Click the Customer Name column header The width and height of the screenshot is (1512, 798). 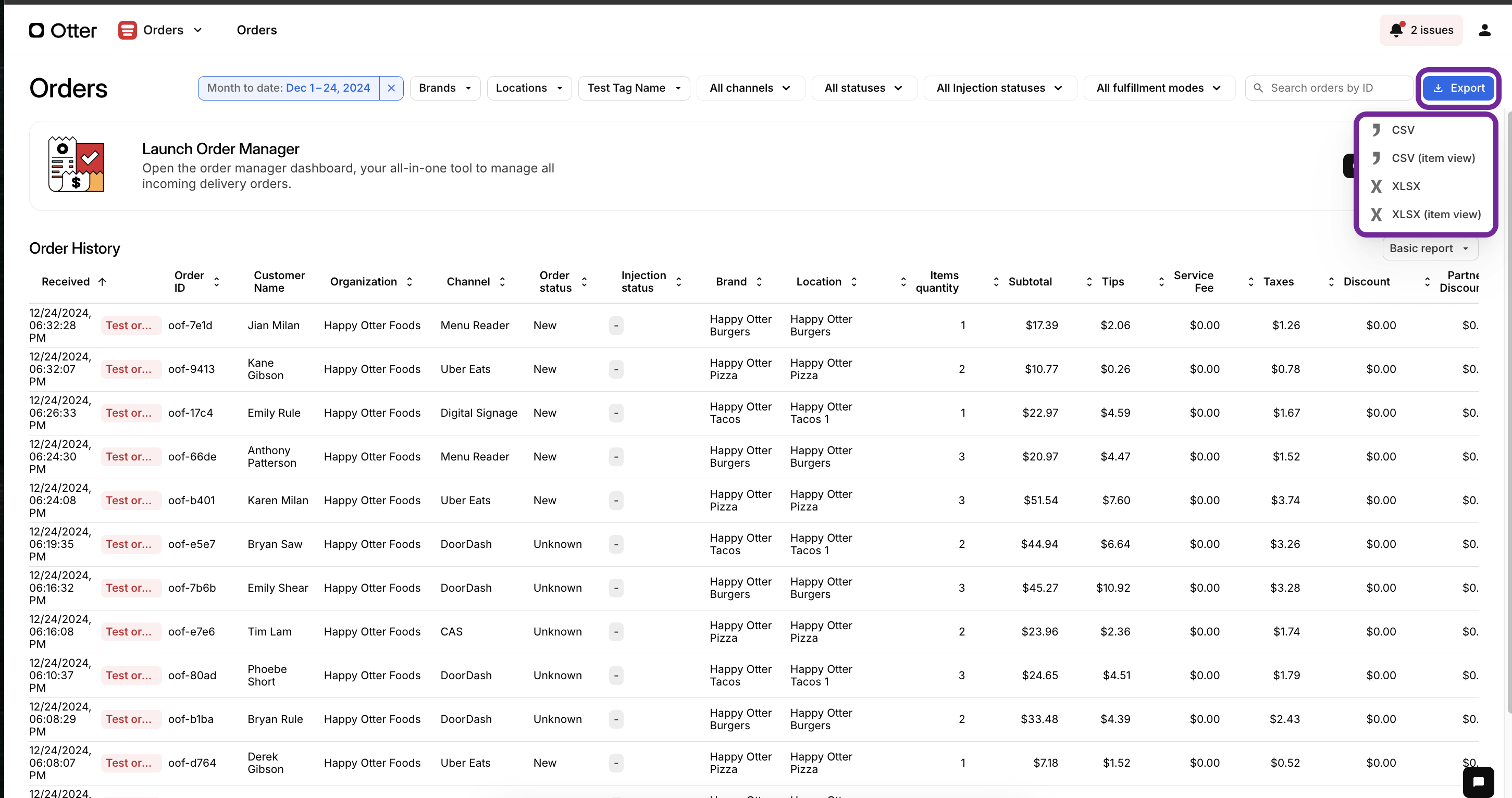tap(279, 282)
